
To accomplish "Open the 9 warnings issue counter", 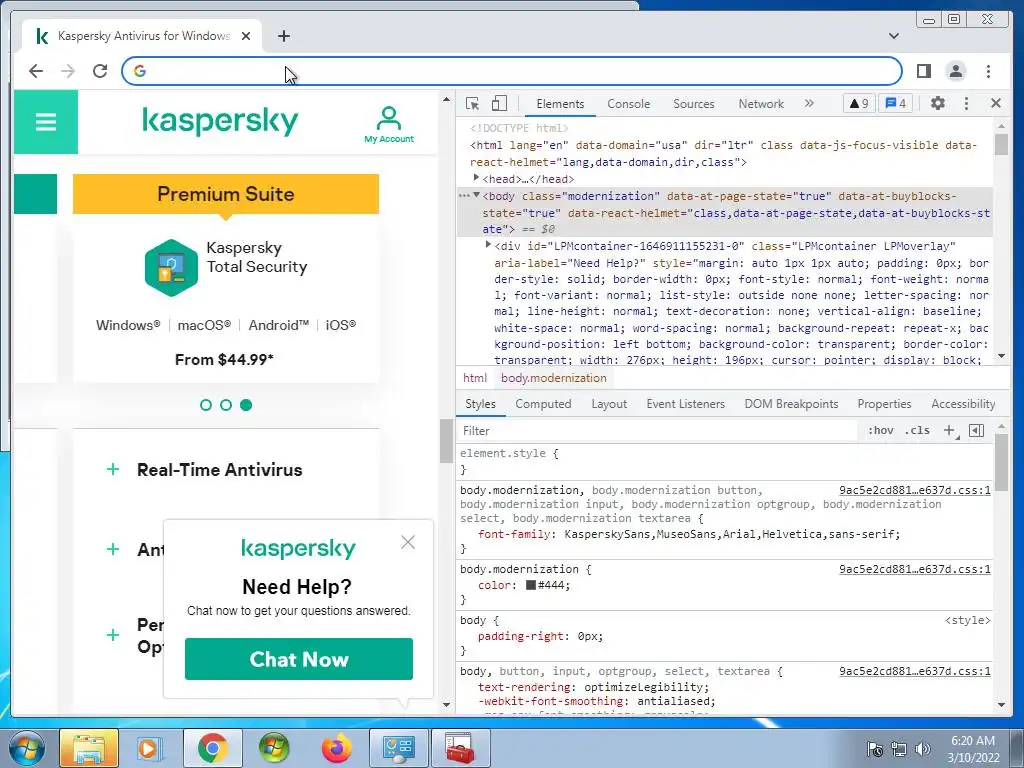I will (x=859, y=103).
